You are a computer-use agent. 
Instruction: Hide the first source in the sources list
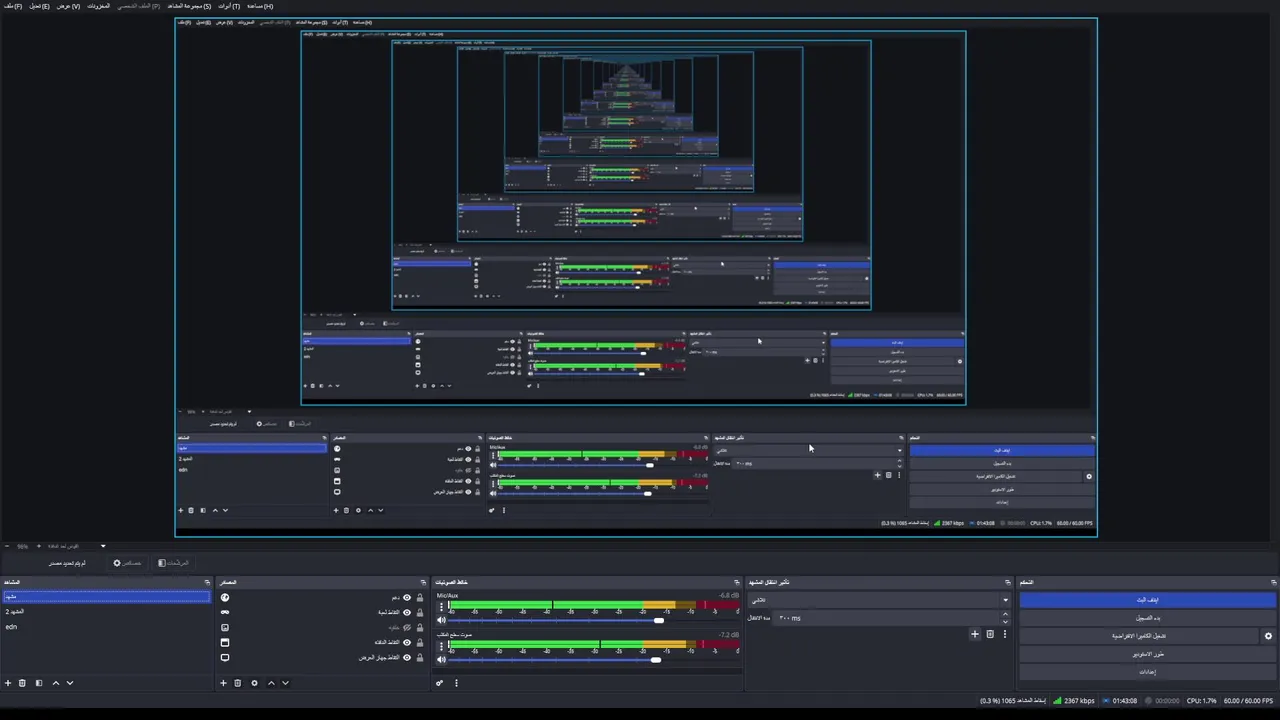point(407,597)
